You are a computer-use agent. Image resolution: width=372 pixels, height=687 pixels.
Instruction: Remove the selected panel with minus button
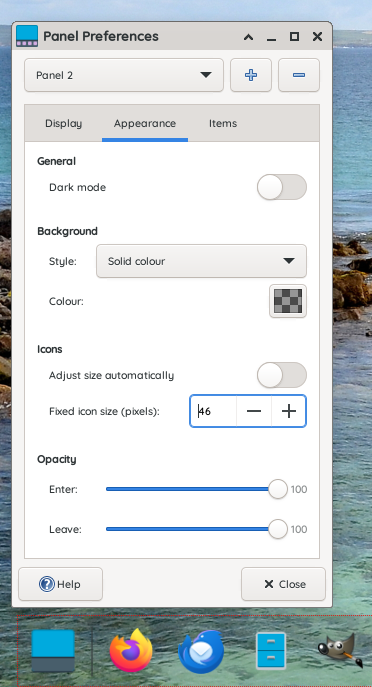(x=299, y=75)
